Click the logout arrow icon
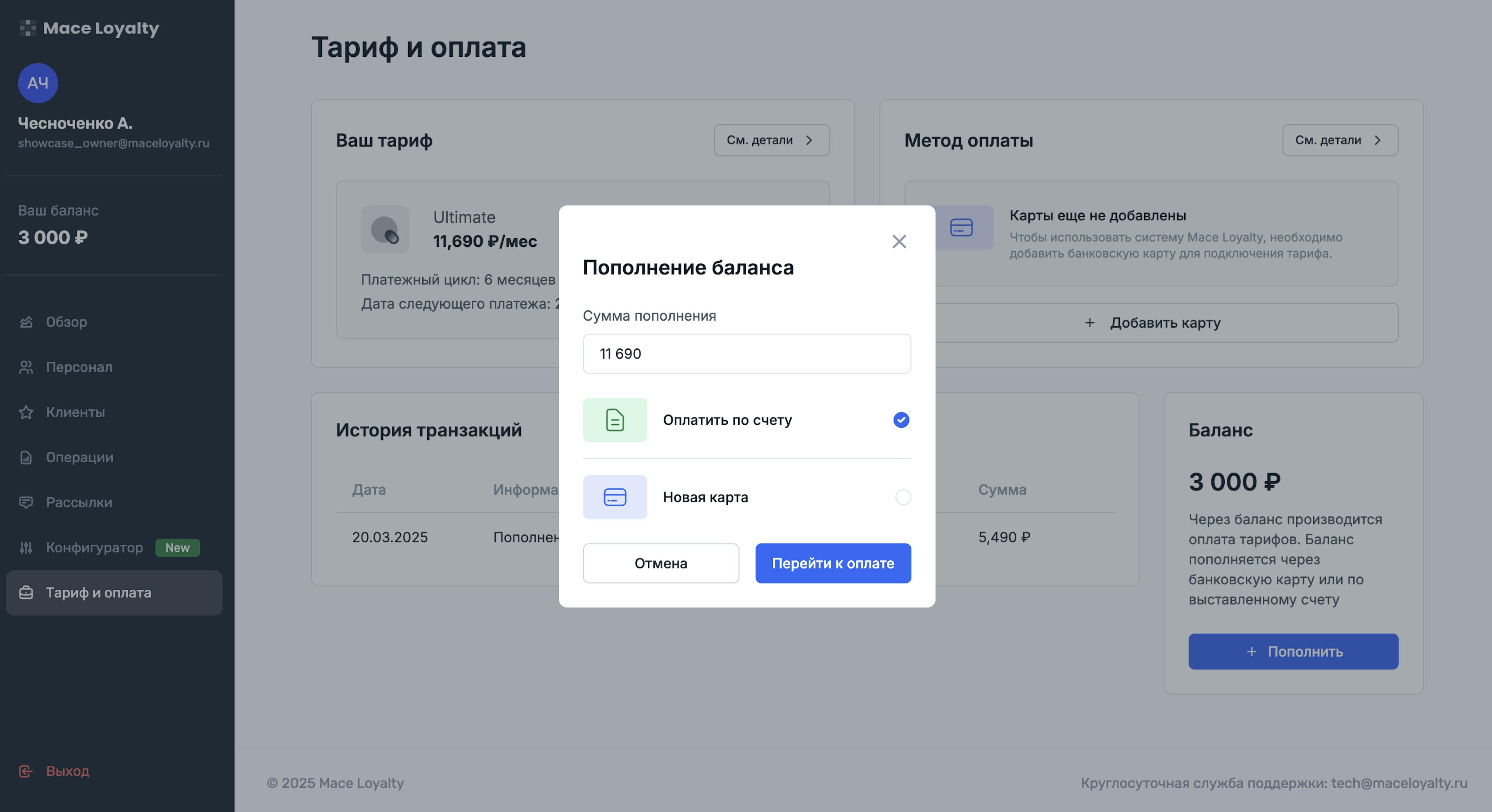This screenshot has height=812, width=1492. pyautogui.click(x=26, y=772)
